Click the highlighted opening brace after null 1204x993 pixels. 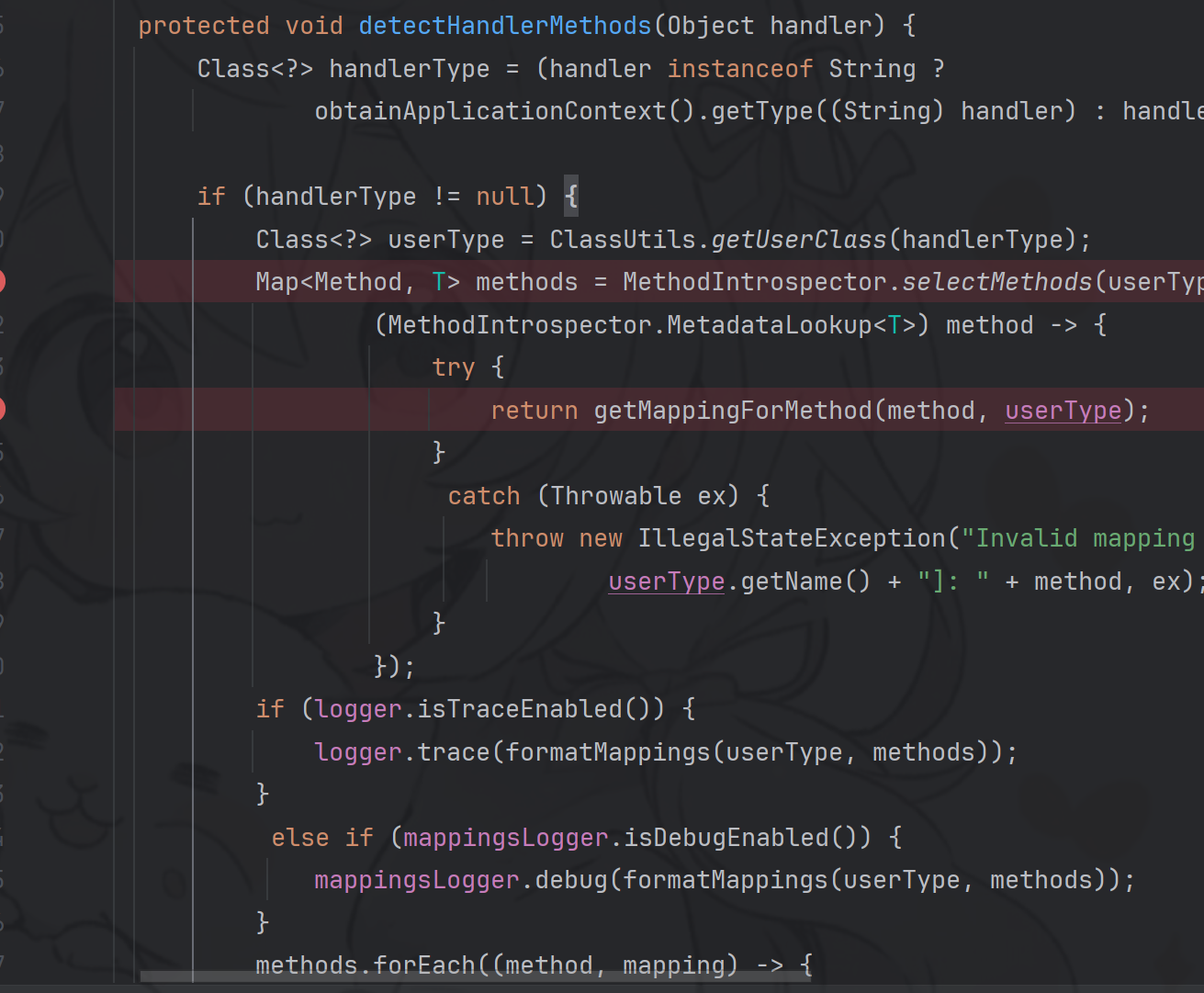point(571,197)
